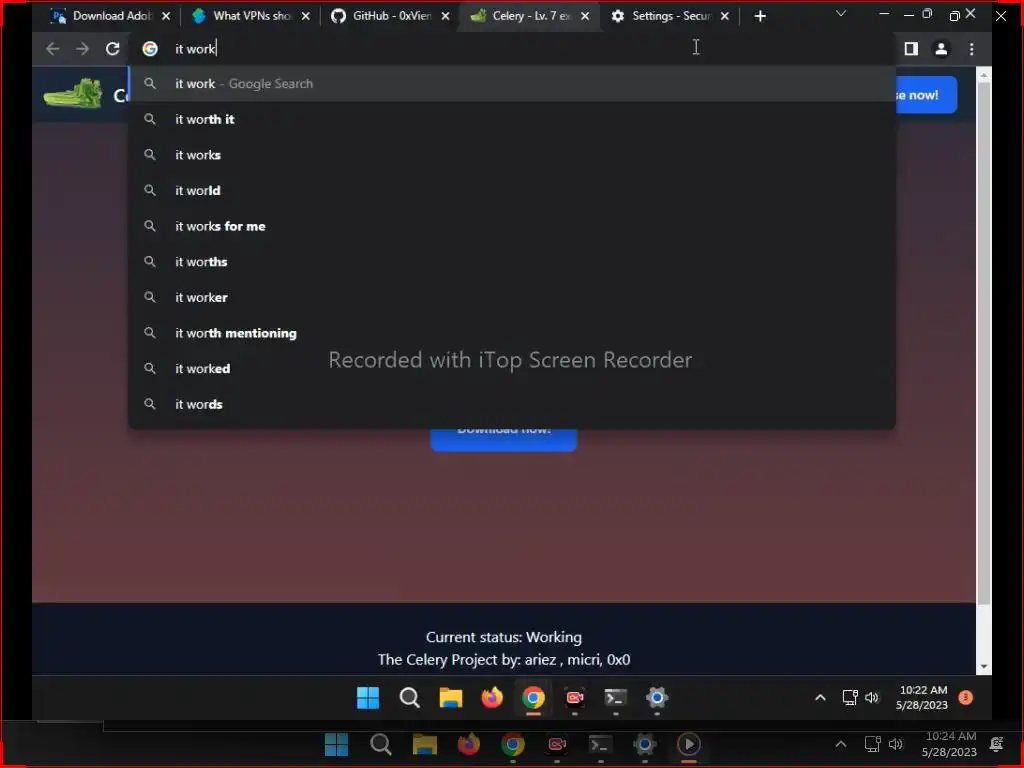Open screen recorder icon in recorded taskbar
The height and width of the screenshot is (768, 1024).
pyautogui.click(x=575, y=697)
